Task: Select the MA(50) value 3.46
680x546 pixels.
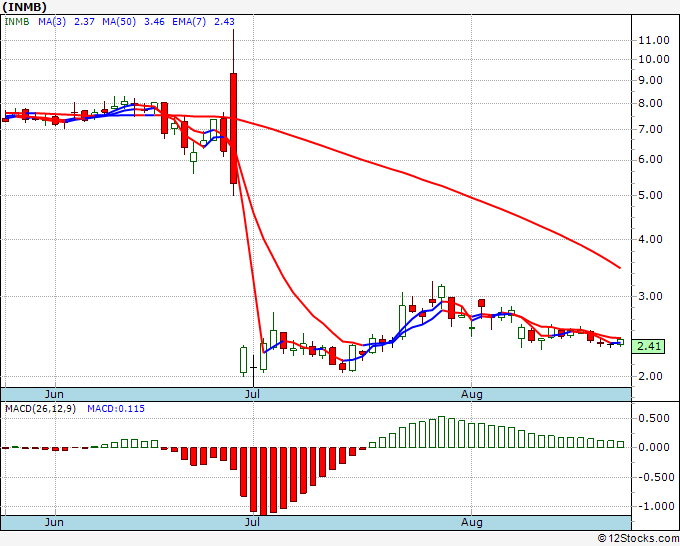Action: tap(154, 21)
